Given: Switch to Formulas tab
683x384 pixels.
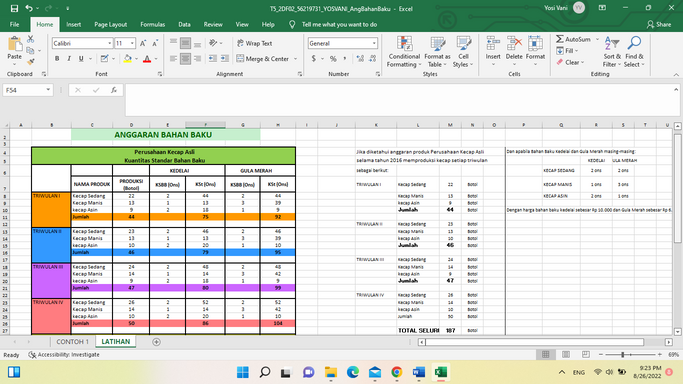Looking at the screenshot, I should coord(152,24).
